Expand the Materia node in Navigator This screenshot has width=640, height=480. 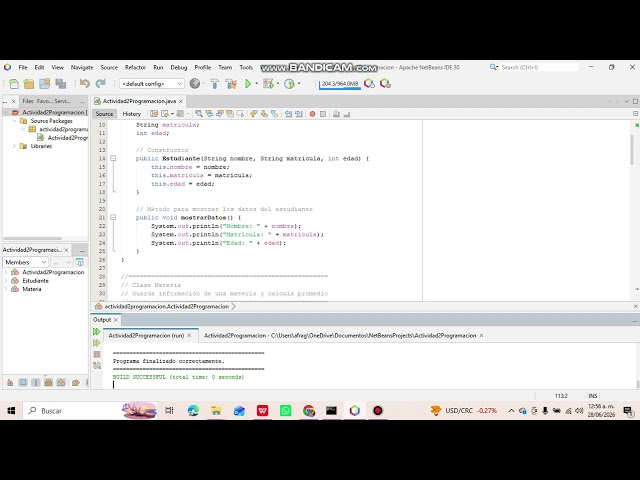click(x=6, y=289)
